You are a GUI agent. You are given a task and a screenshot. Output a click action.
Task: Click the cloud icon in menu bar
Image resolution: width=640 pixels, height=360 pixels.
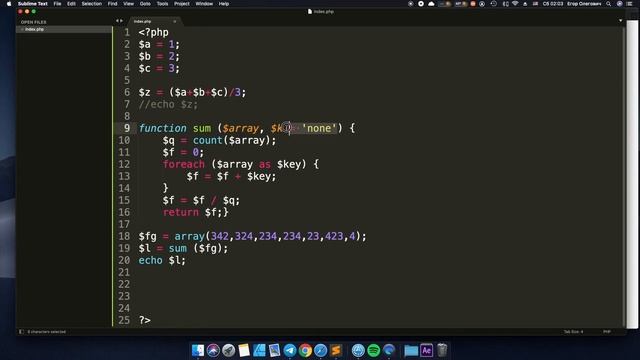click(x=431, y=4)
